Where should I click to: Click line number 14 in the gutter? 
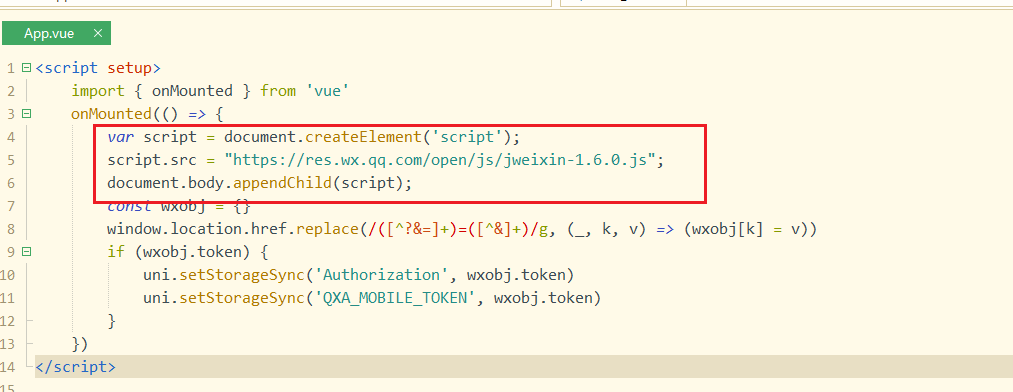click(x=8, y=367)
